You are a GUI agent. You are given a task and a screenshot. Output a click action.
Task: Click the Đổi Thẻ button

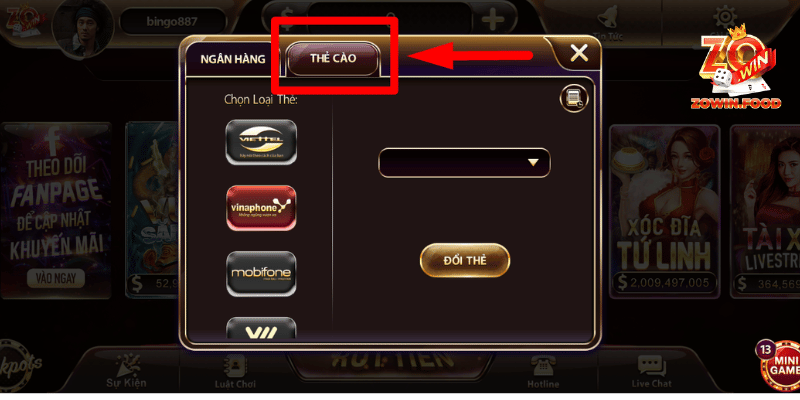coord(465,260)
